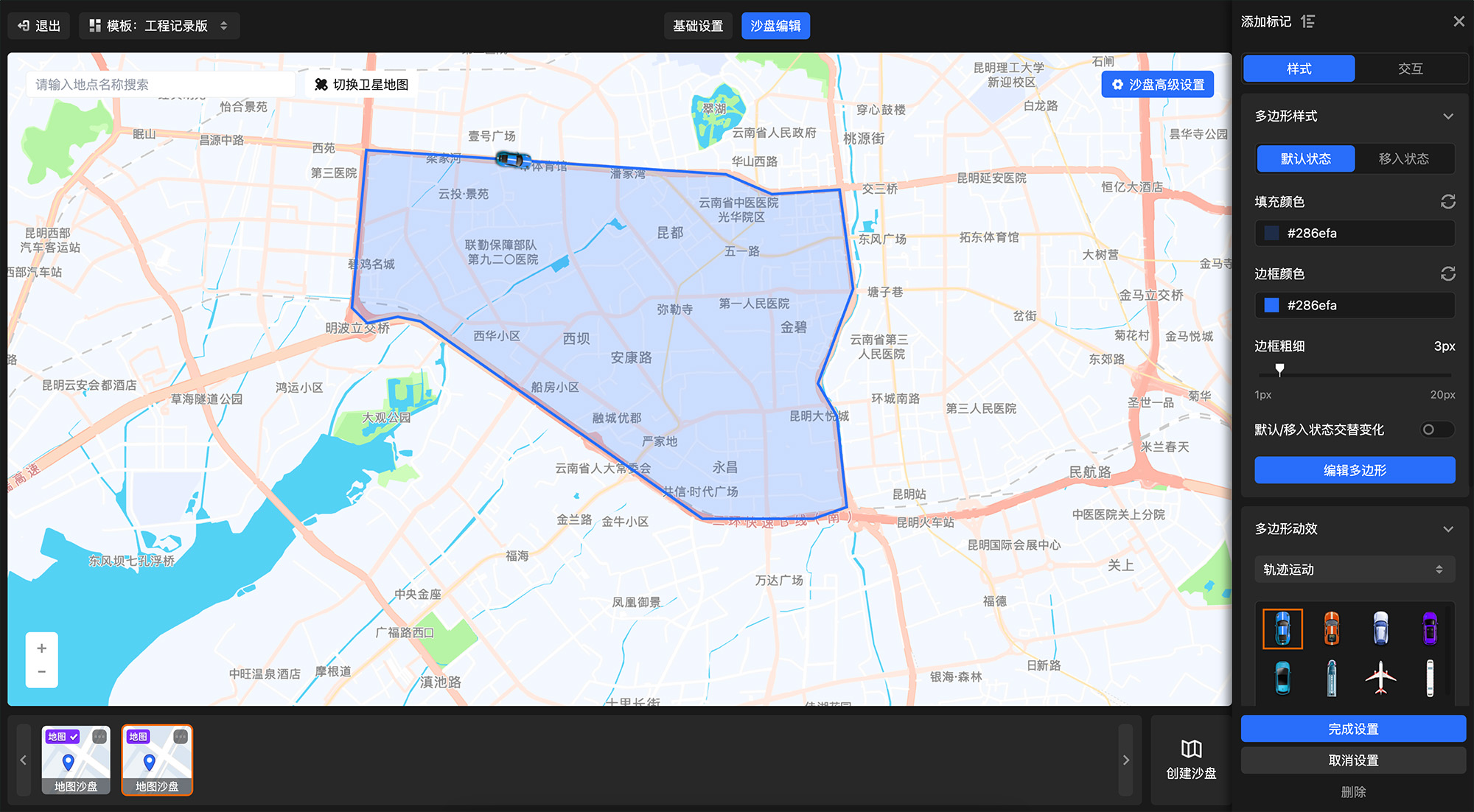This screenshot has width=1474, height=812.
Task: Open the 模板 工程记录版 template selector
Action: pos(159,26)
